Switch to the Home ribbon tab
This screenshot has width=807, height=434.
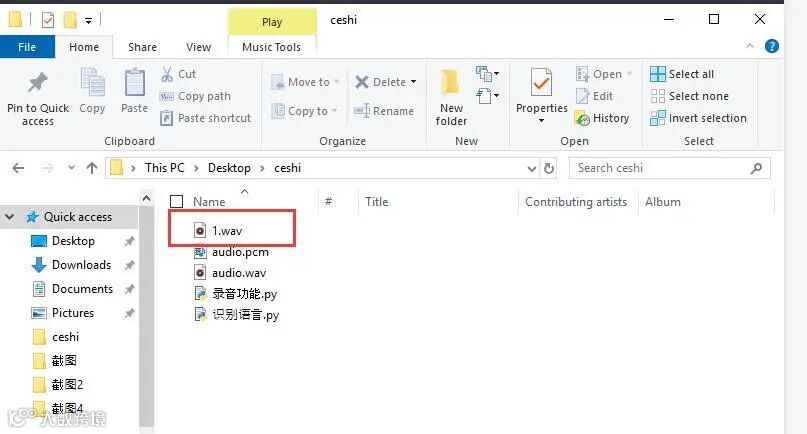(x=84, y=47)
